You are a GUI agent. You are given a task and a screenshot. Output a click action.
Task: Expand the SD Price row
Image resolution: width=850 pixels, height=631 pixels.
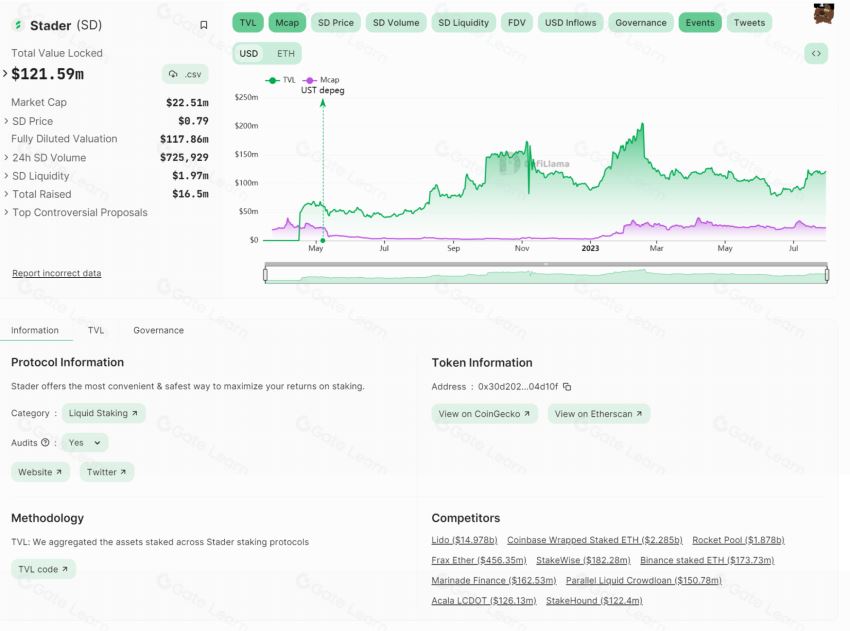6,121
